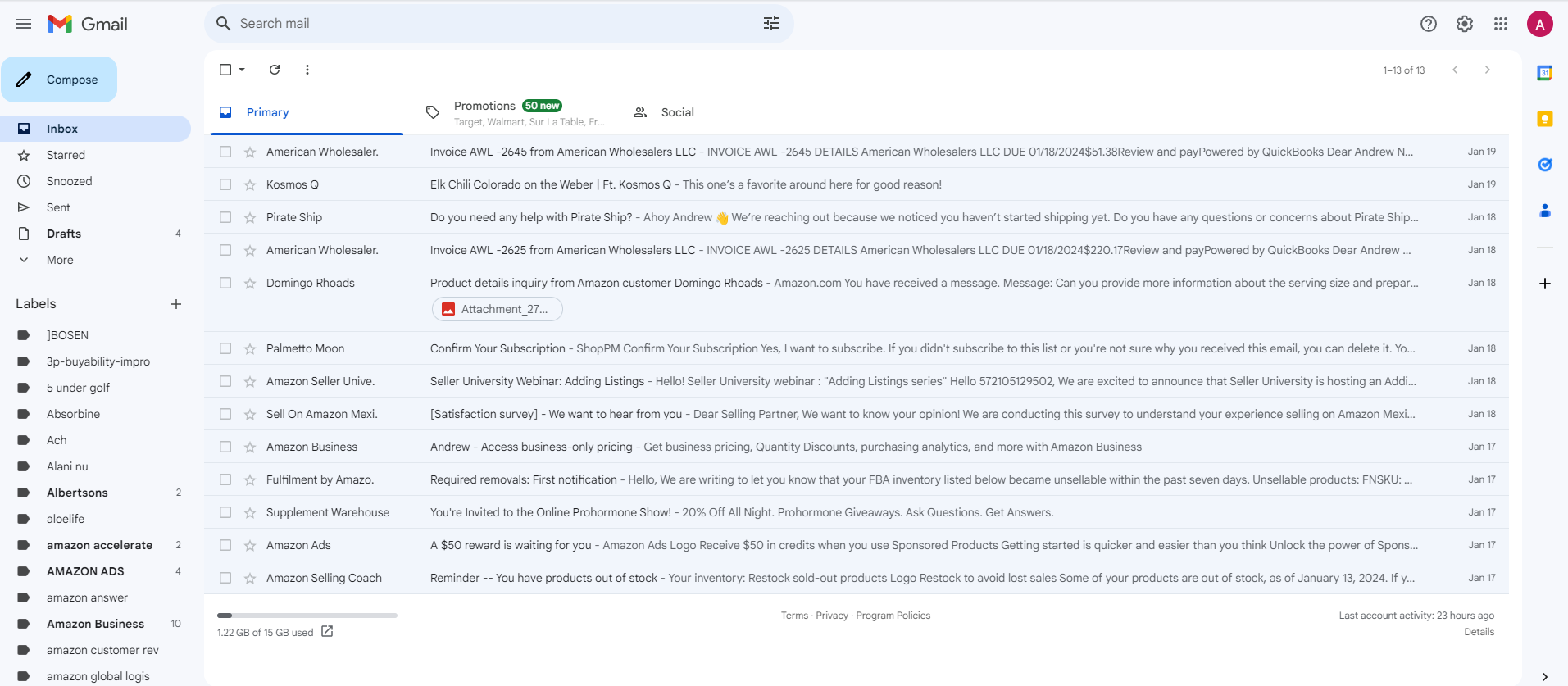Open the Fulfilment by Amazon email
The width and height of the screenshot is (1568, 686).
click(857, 479)
